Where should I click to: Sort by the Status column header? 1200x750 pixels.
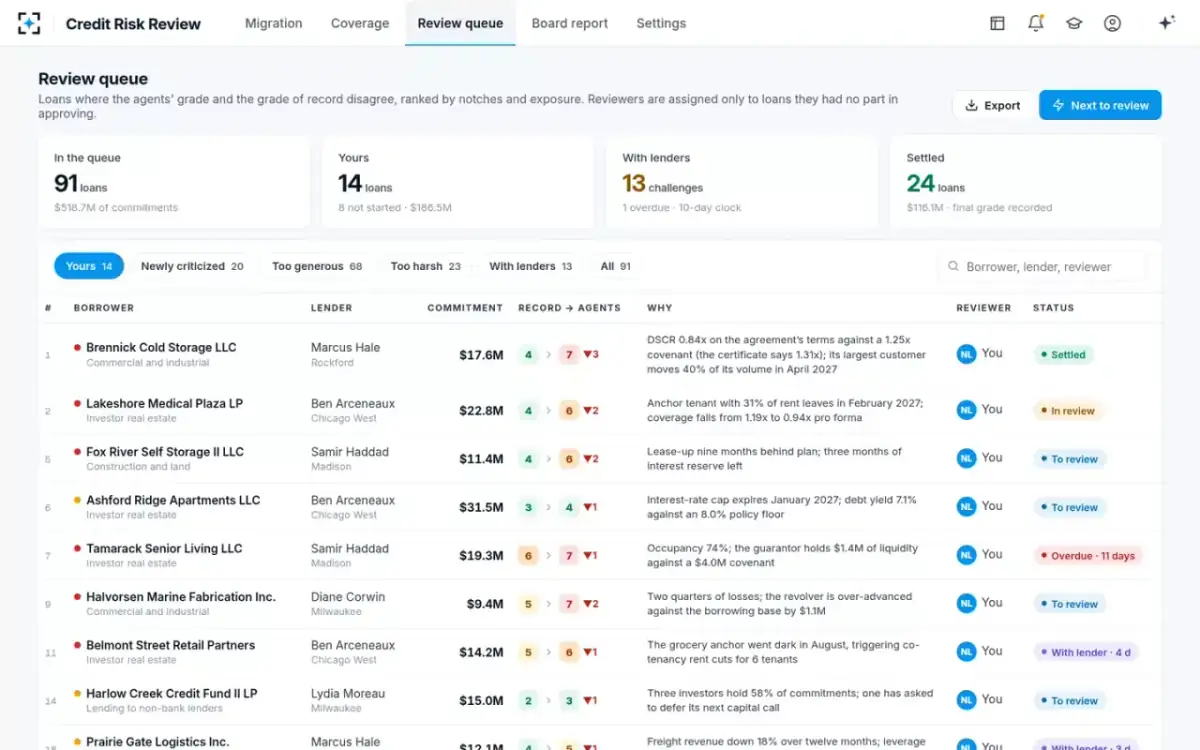[1053, 308]
